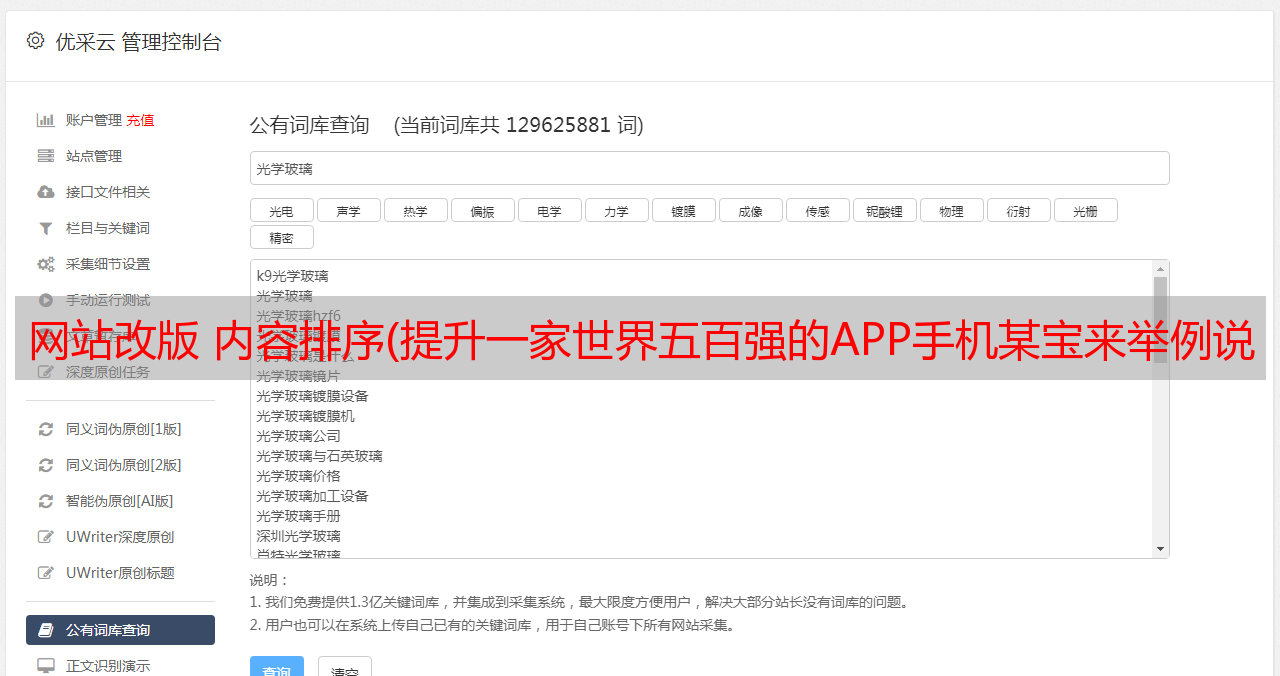The height and width of the screenshot is (676, 1280).
Task: Click the refresh icon for 同义词伪原创[2版]
Action: point(46,465)
